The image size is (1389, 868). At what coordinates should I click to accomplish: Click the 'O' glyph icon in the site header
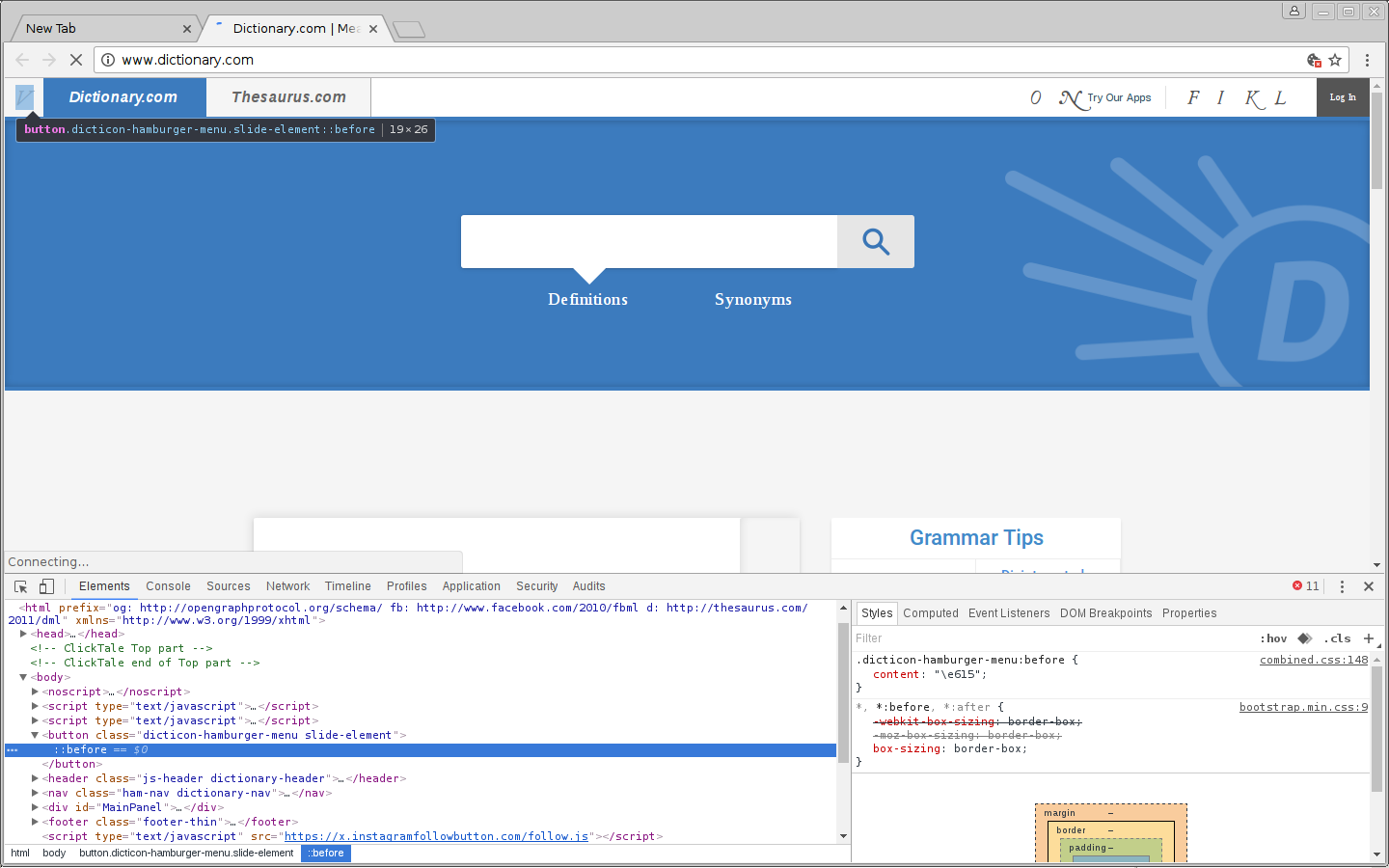pos(1036,97)
